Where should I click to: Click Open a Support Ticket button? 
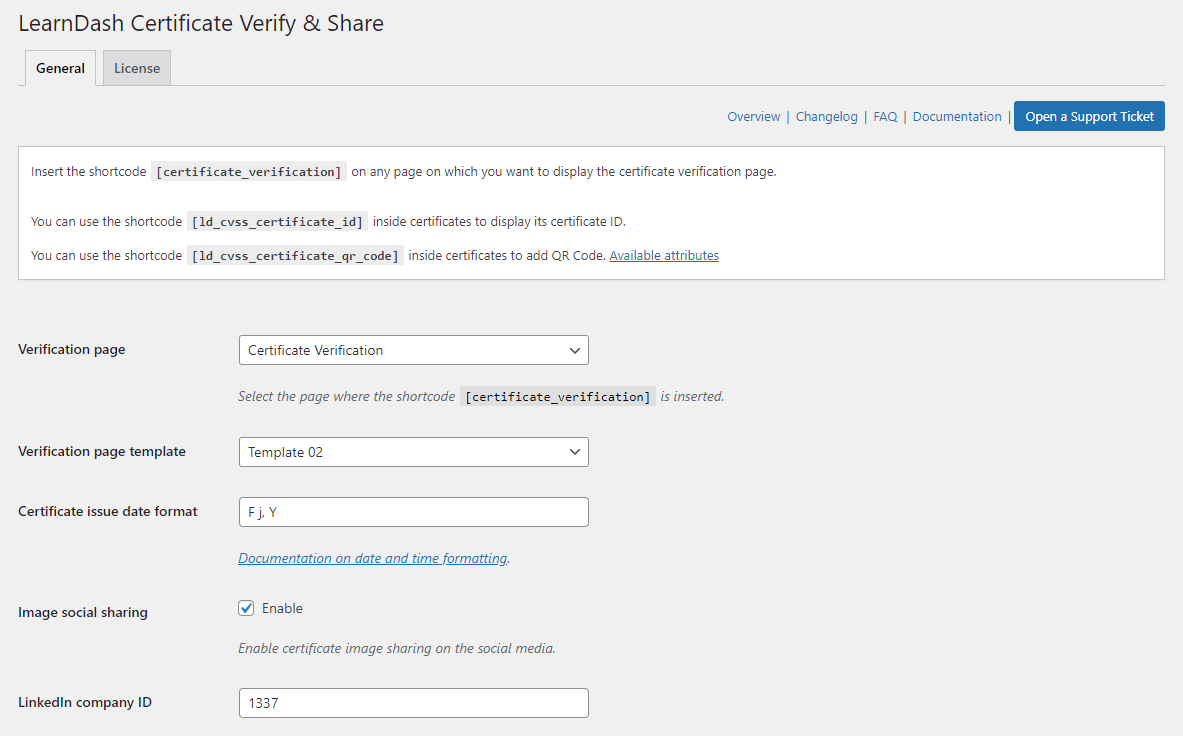(x=1089, y=116)
